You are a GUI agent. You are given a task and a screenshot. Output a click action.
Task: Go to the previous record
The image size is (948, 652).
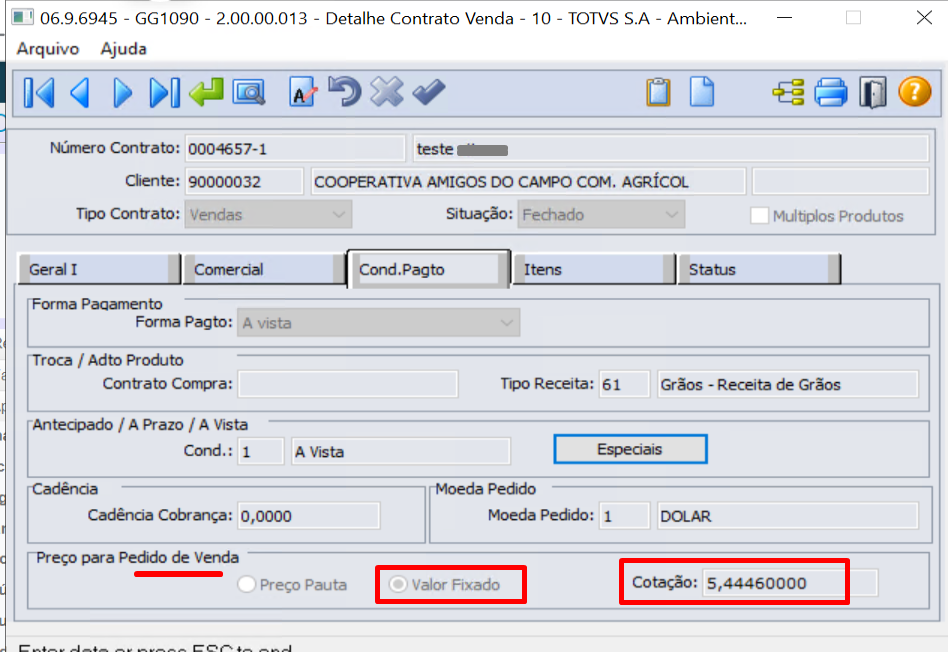tap(80, 93)
